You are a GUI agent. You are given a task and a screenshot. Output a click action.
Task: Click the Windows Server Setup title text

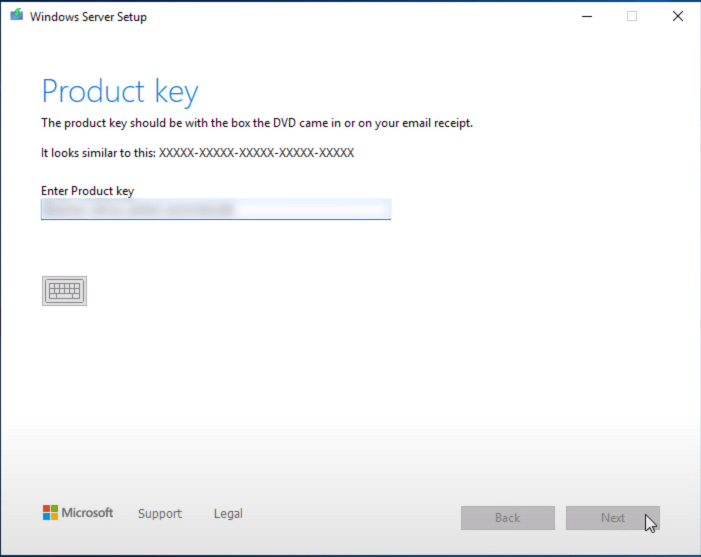point(88,17)
